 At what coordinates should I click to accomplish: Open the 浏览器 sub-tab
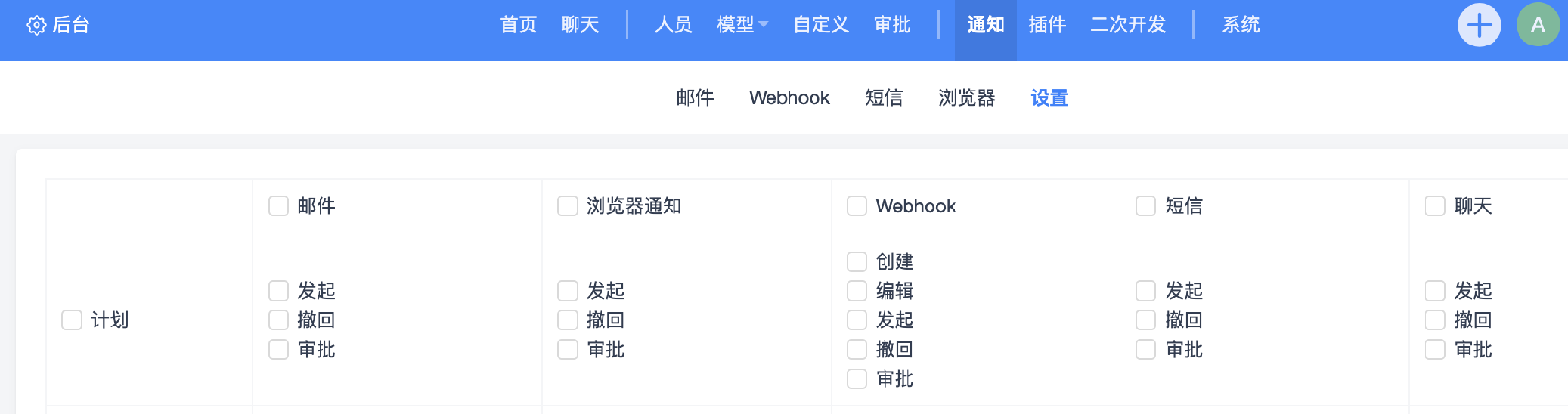pyautogui.click(x=966, y=98)
